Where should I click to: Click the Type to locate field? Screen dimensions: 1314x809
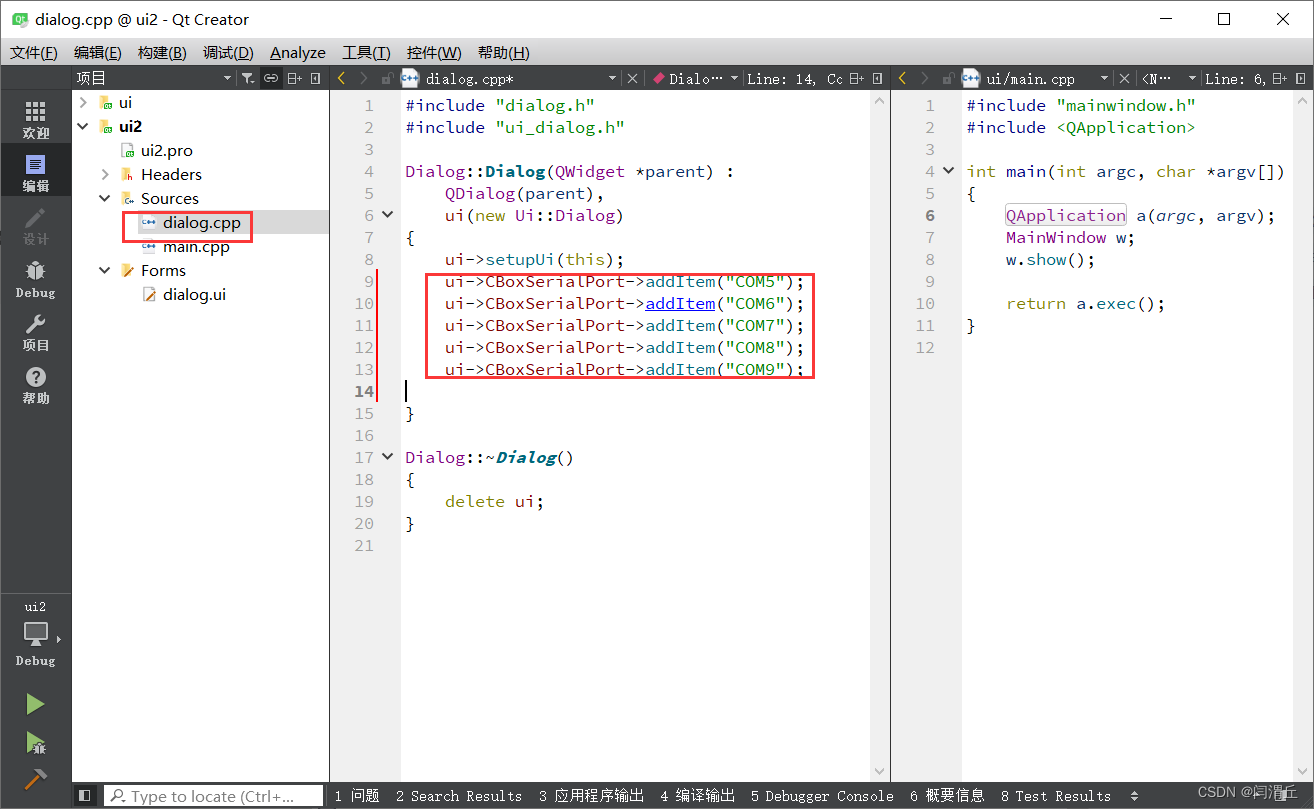point(214,796)
